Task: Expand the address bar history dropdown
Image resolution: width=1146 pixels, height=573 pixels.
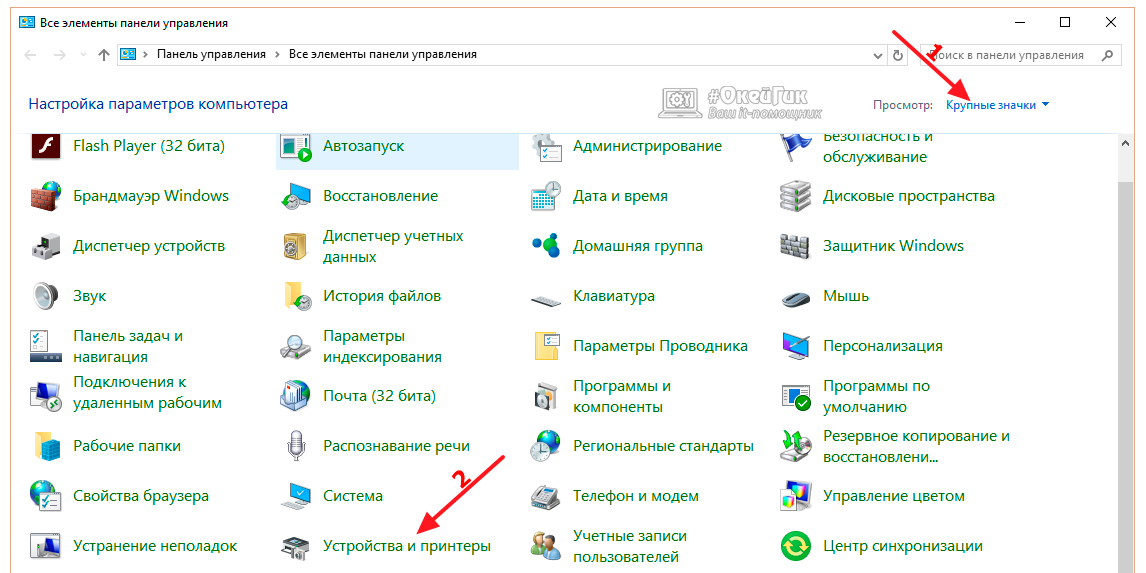Action: [878, 56]
